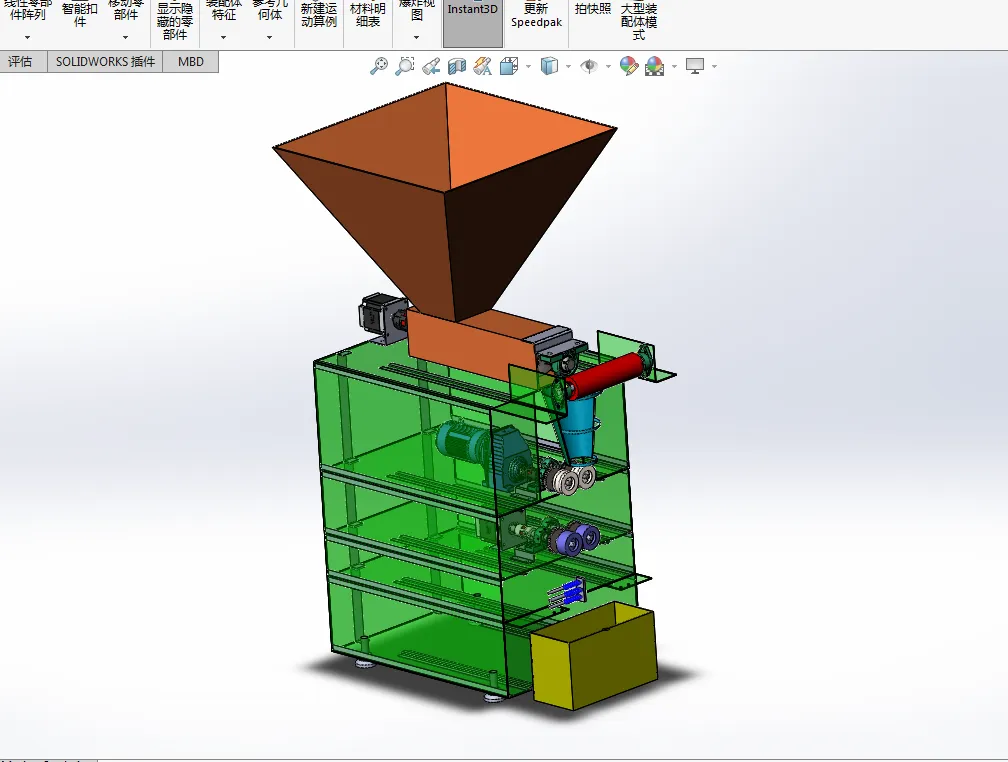Toggle the Instant3D button
Viewport: 1008px width, 762px height.
click(472, 23)
